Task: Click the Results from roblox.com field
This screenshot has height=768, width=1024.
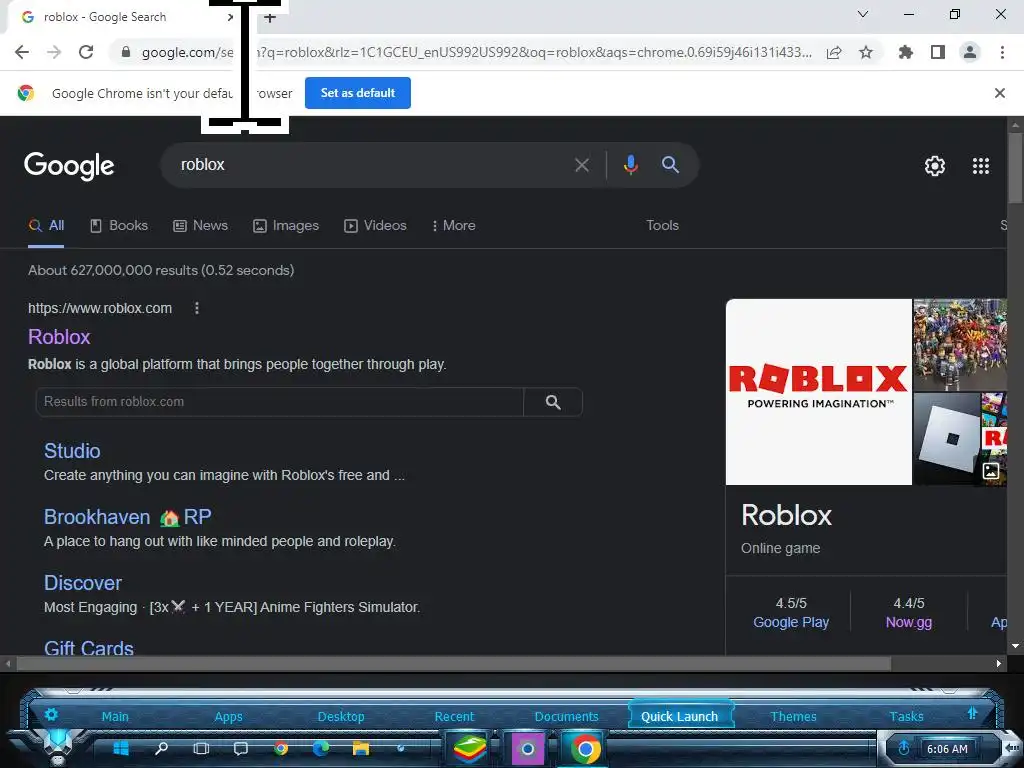Action: (280, 402)
